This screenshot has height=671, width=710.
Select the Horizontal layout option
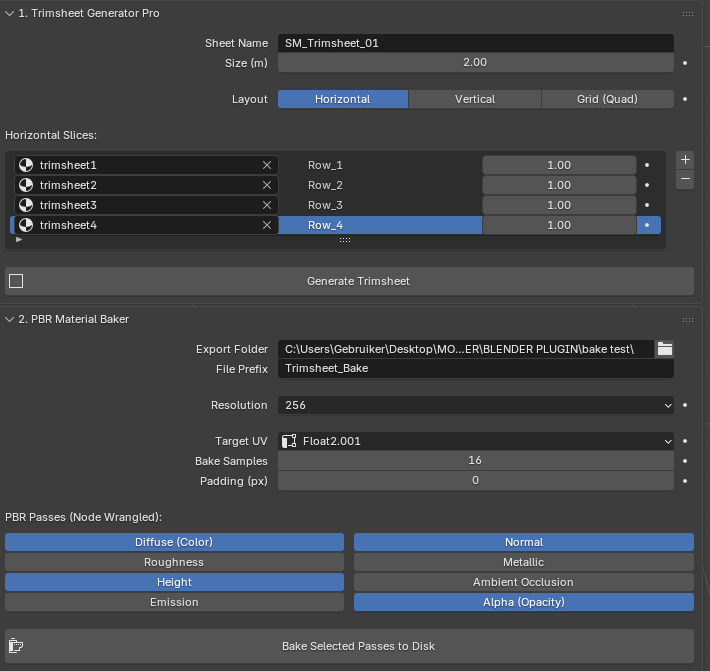343,99
